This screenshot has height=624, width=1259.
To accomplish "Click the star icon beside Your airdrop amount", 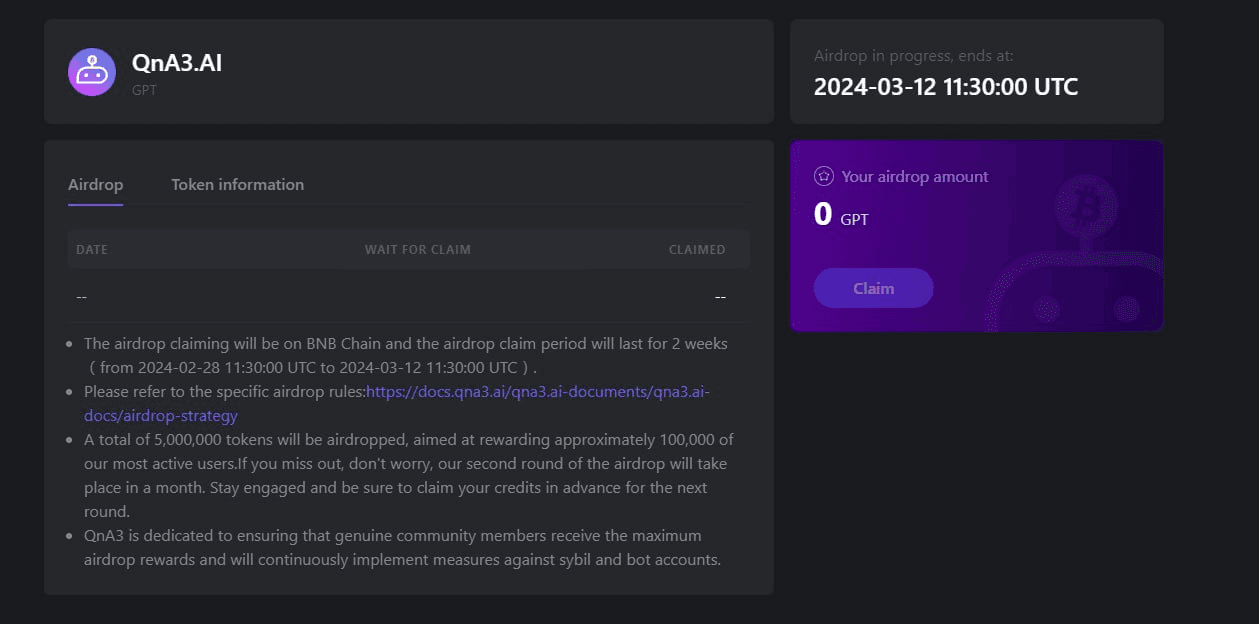I will pyautogui.click(x=824, y=176).
